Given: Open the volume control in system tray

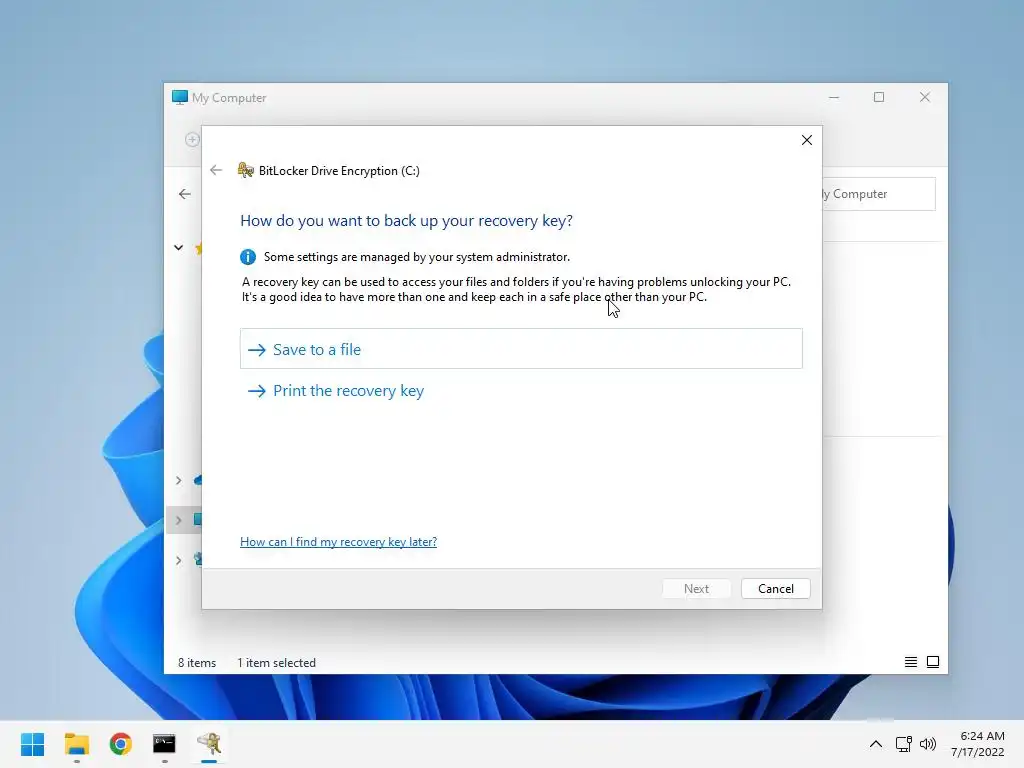Looking at the screenshot, I should [928, 744].
